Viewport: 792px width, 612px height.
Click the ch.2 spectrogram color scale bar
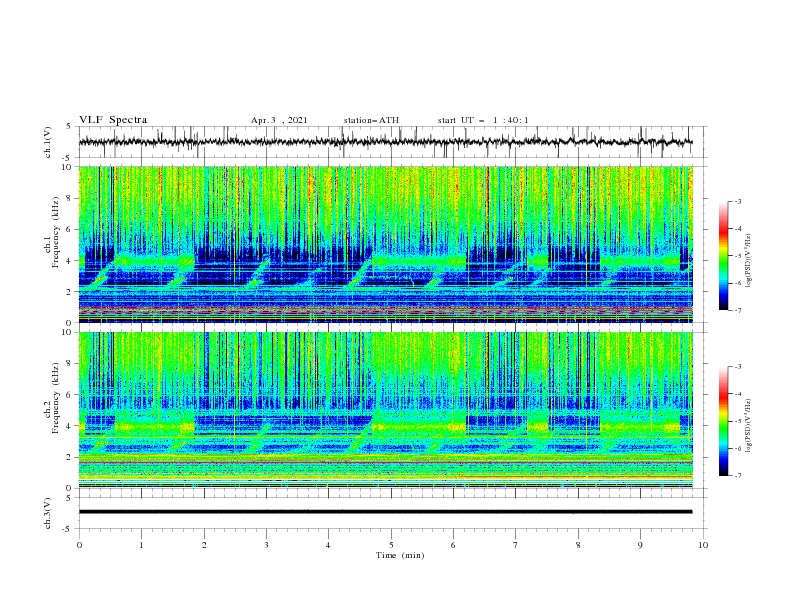pyautogui.click(x=723, y=421)
